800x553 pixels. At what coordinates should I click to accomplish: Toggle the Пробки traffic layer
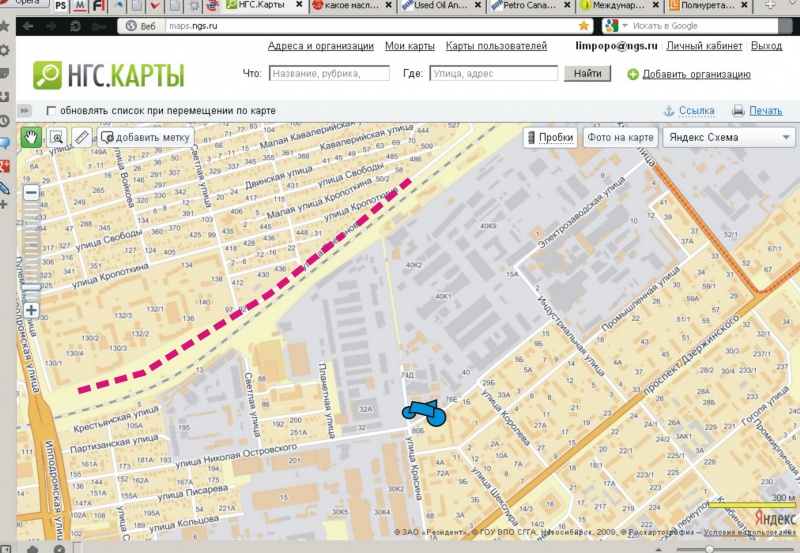[x=554, y=138]
